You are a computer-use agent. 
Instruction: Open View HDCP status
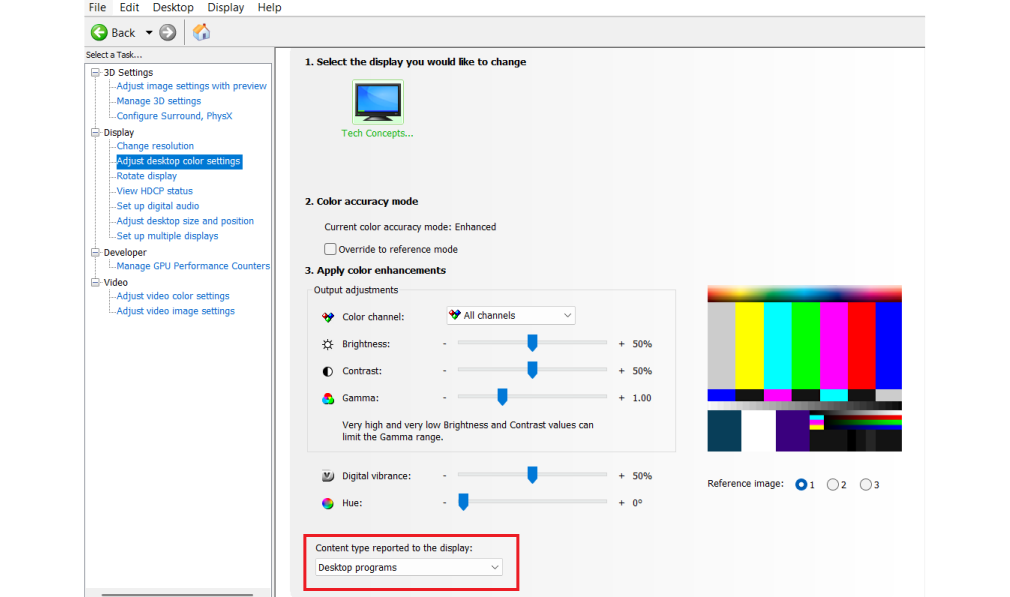155,191
